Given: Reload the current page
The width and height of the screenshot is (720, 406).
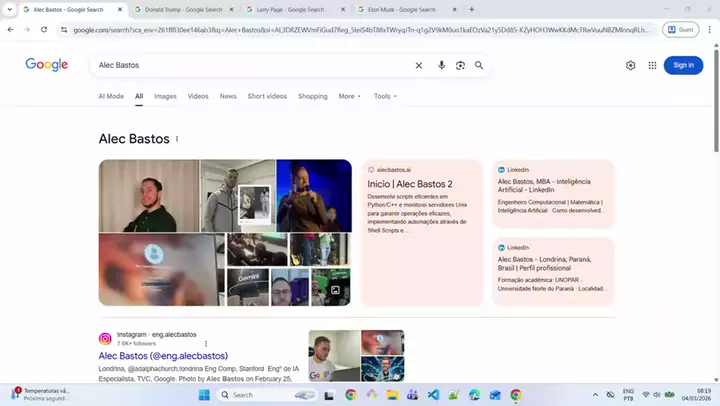Looking at the screenshot, I should coord(44,29).
